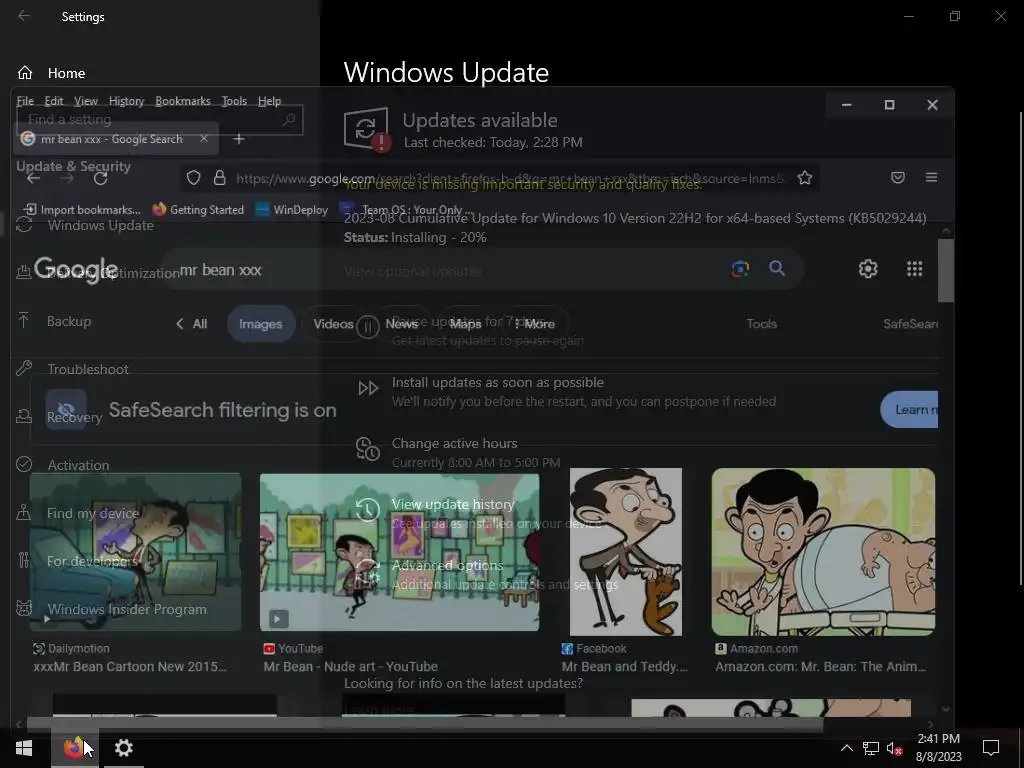This screenshot has width=1024, height=768.
Task: Click Firefox reload page button
Action: 100,178
